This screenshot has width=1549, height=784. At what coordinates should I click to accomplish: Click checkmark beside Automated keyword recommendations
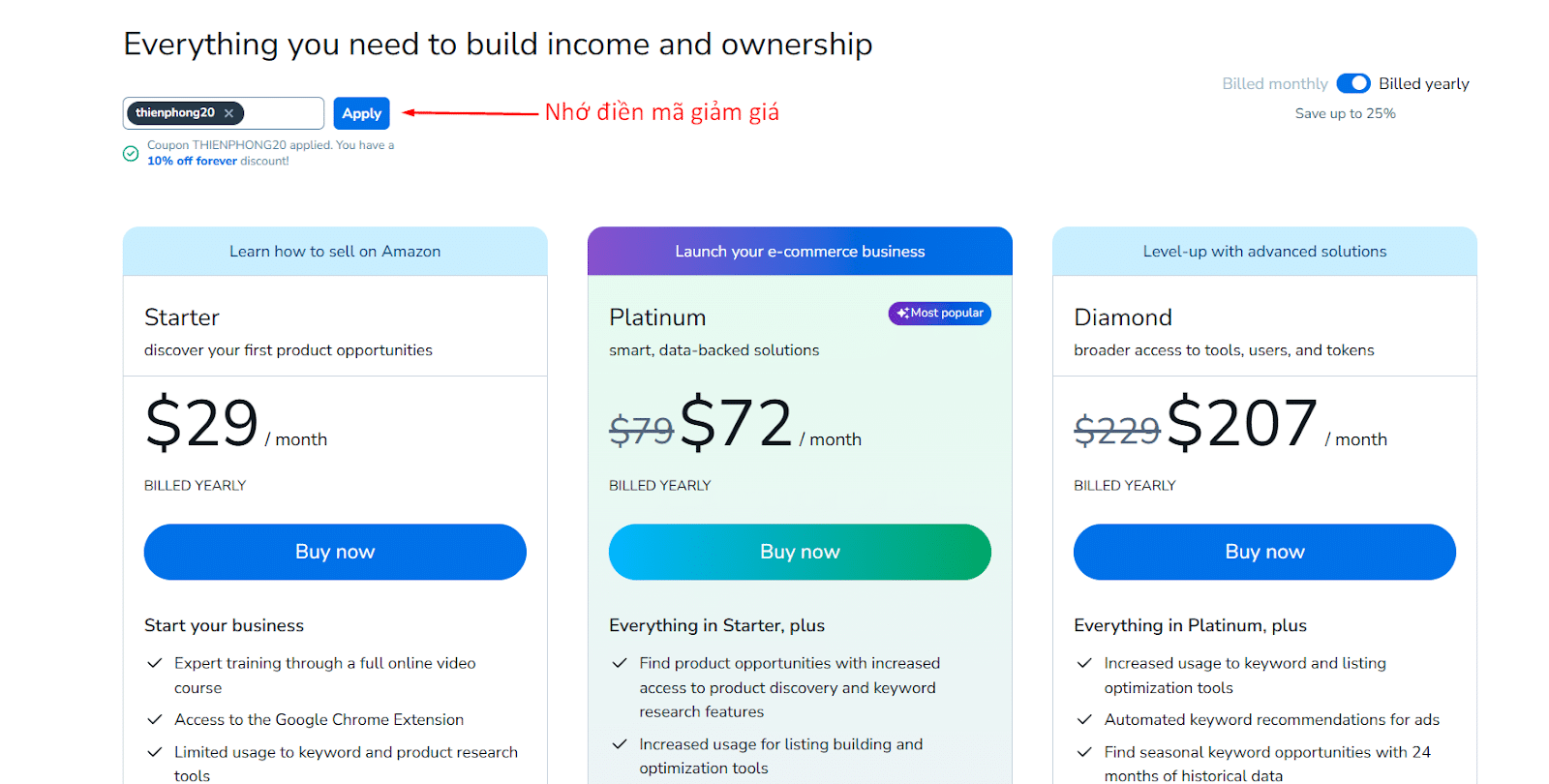[x=1084, y=719]
